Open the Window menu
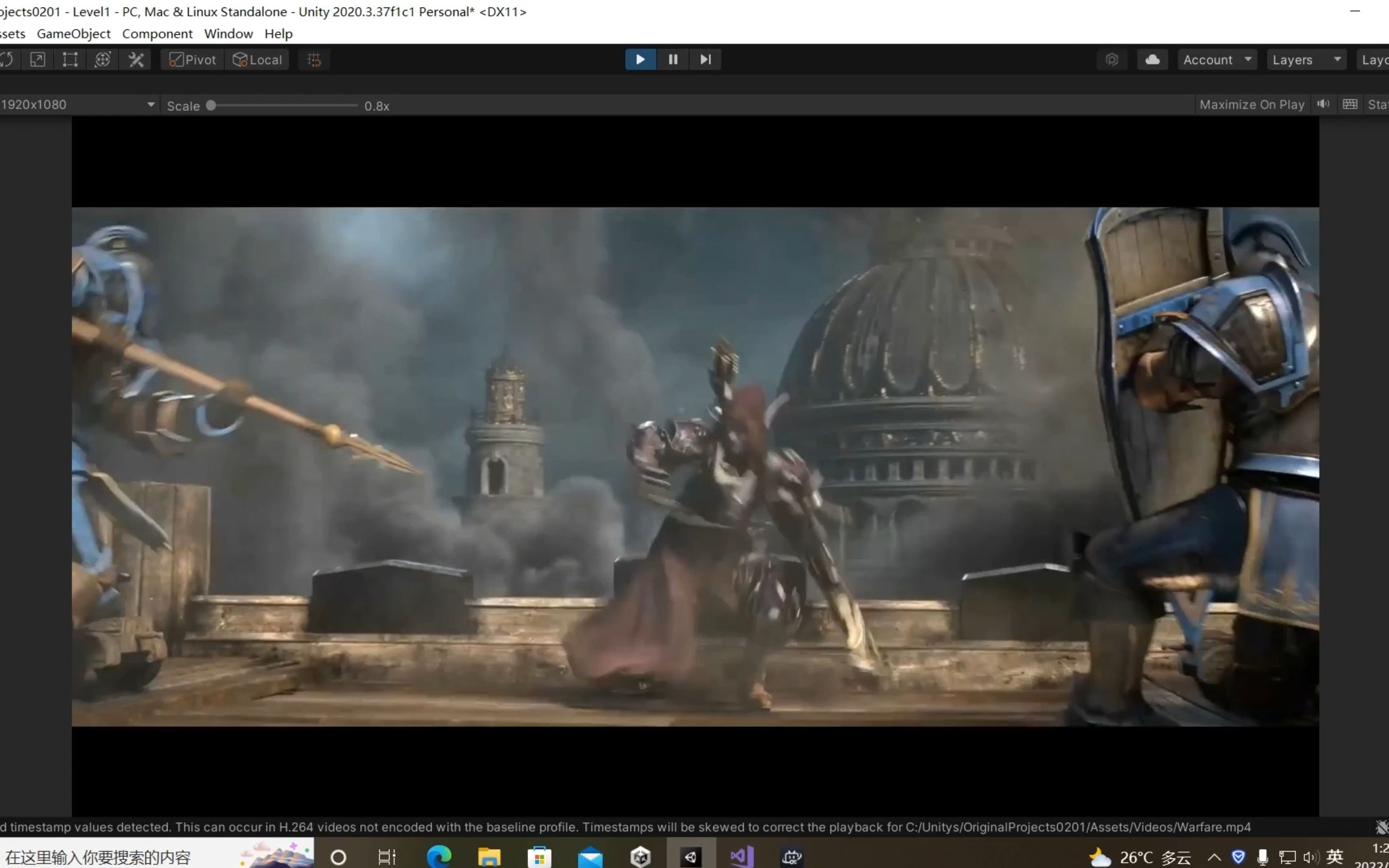This screenshot has height=868, width=1389. coord(228,33)
